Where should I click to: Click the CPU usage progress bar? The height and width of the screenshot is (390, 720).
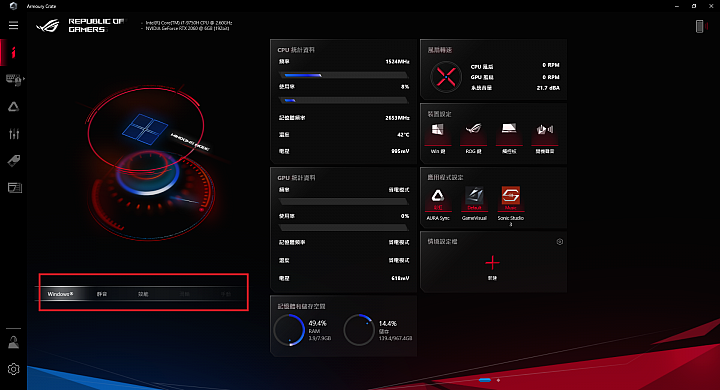(x=343, y=100)
